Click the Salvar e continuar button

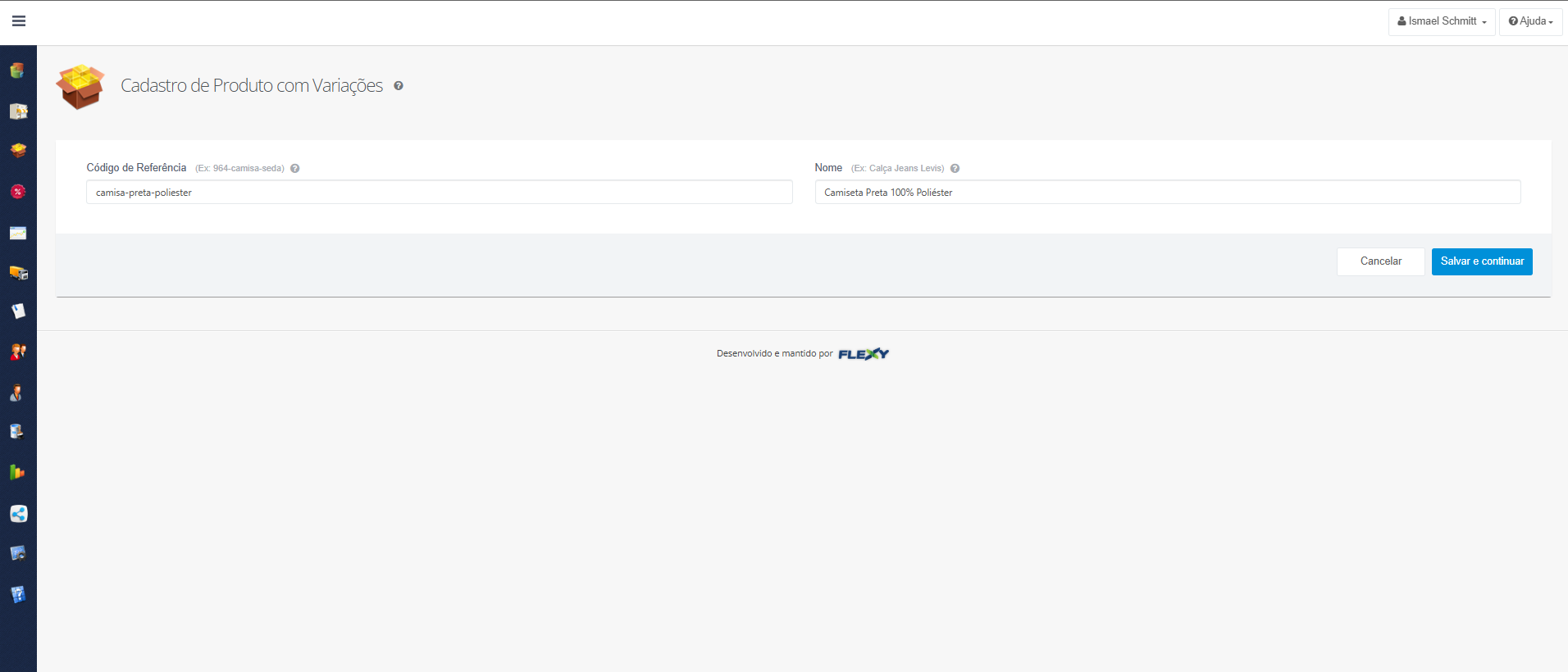pos(1481,261)
